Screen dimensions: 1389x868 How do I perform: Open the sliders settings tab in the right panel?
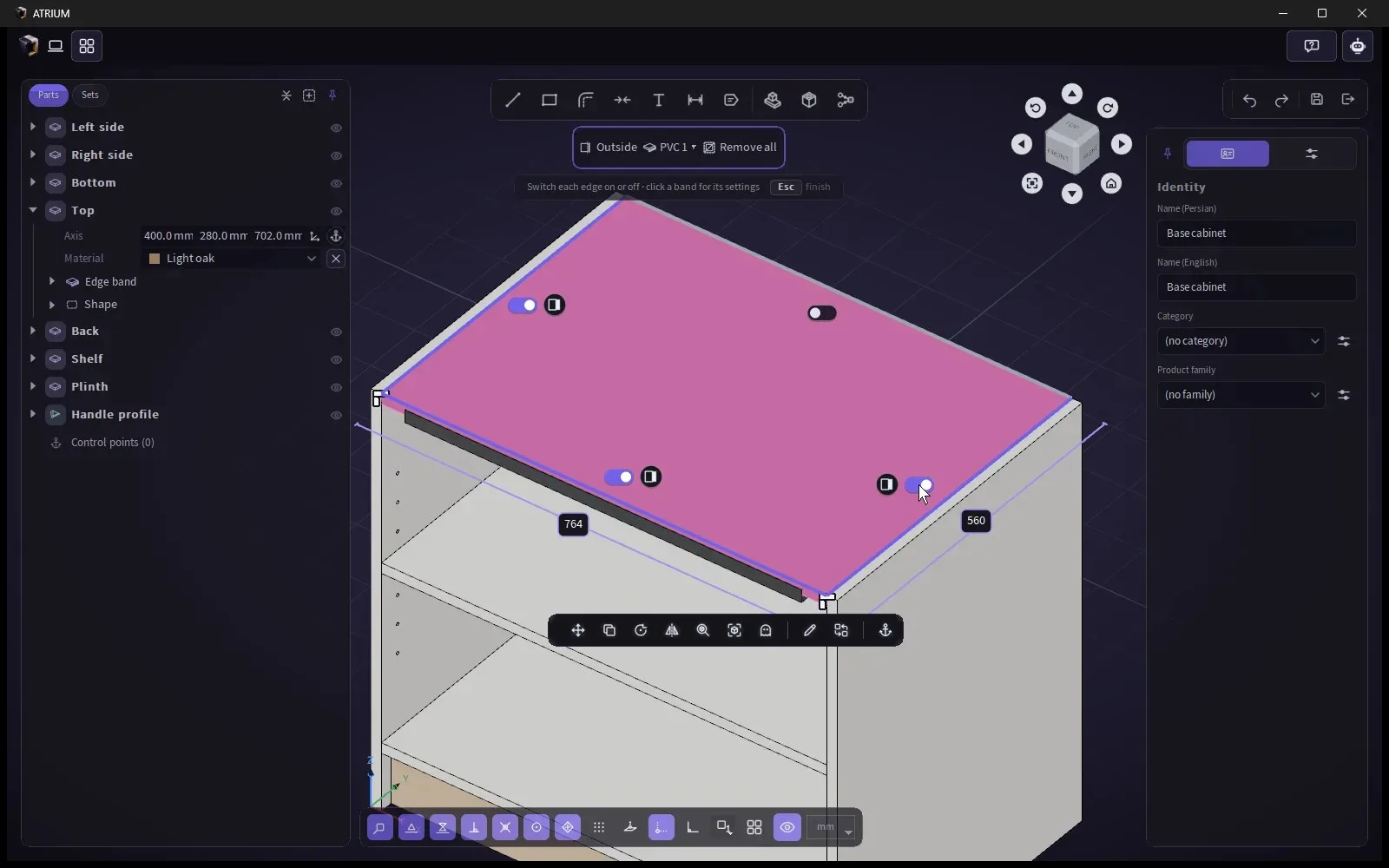pyautogui.click(x=1312, y=154)
